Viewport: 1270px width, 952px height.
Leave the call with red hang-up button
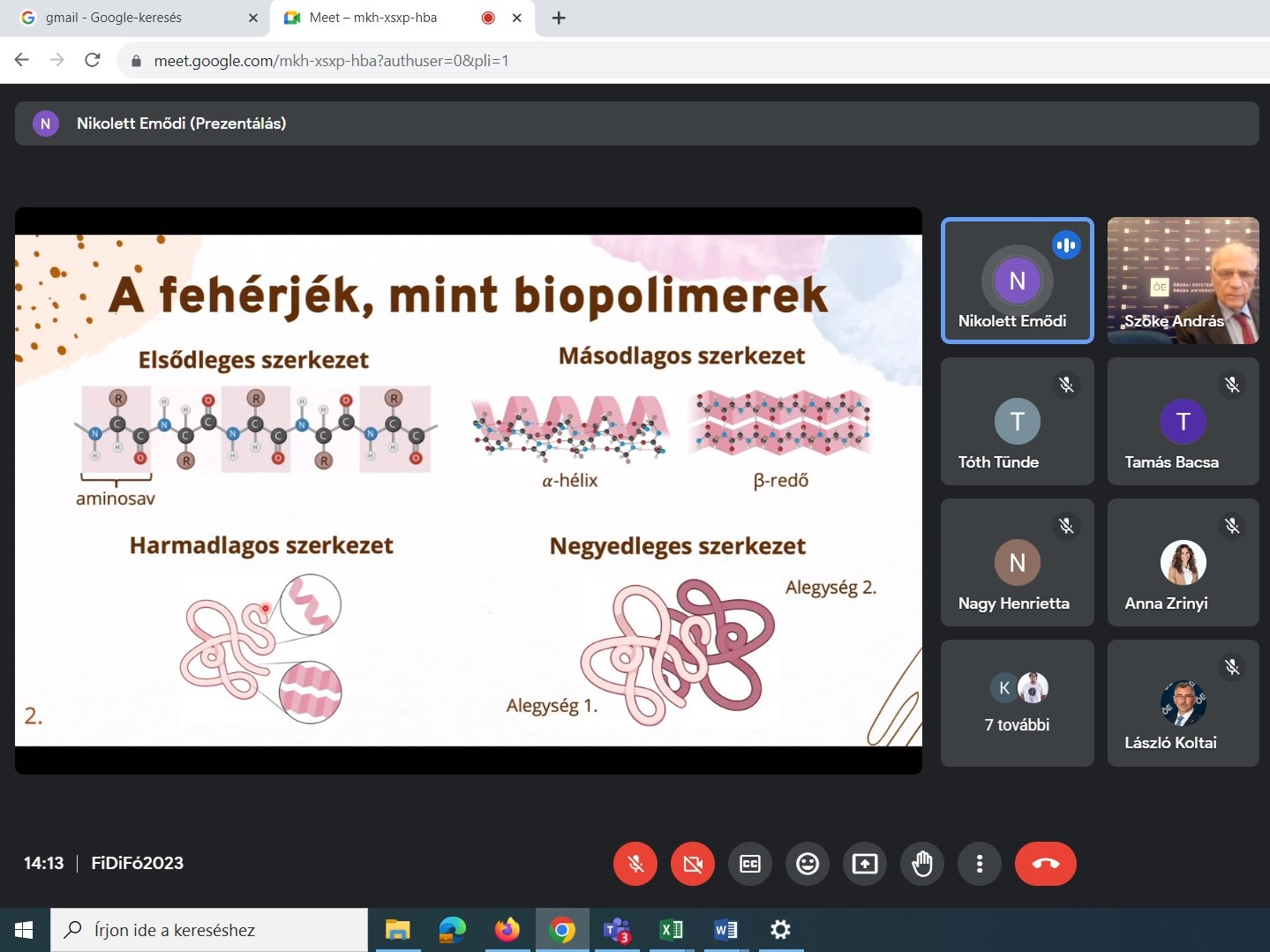point(1046,864)
